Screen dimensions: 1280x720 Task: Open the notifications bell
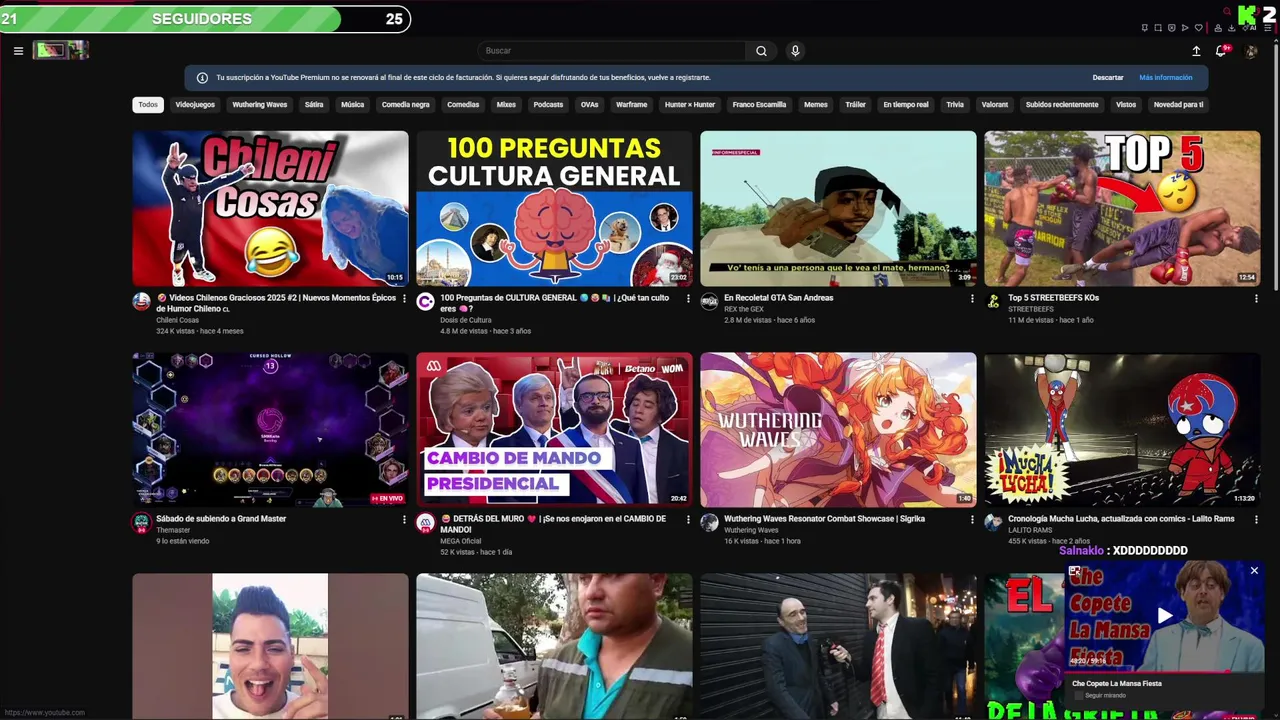pyautogui.click(x=1221, y=51)
